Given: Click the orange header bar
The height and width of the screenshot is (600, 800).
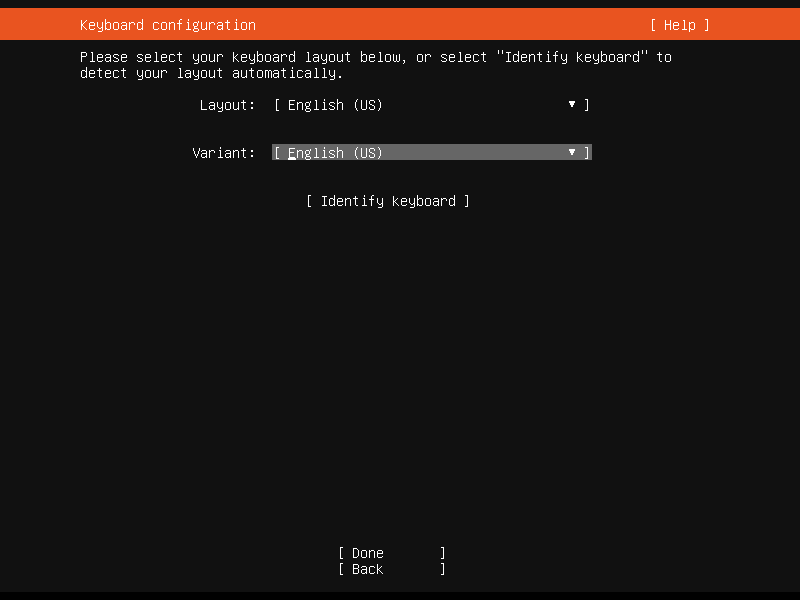Looking at the screenshot, I should (400, 25).
